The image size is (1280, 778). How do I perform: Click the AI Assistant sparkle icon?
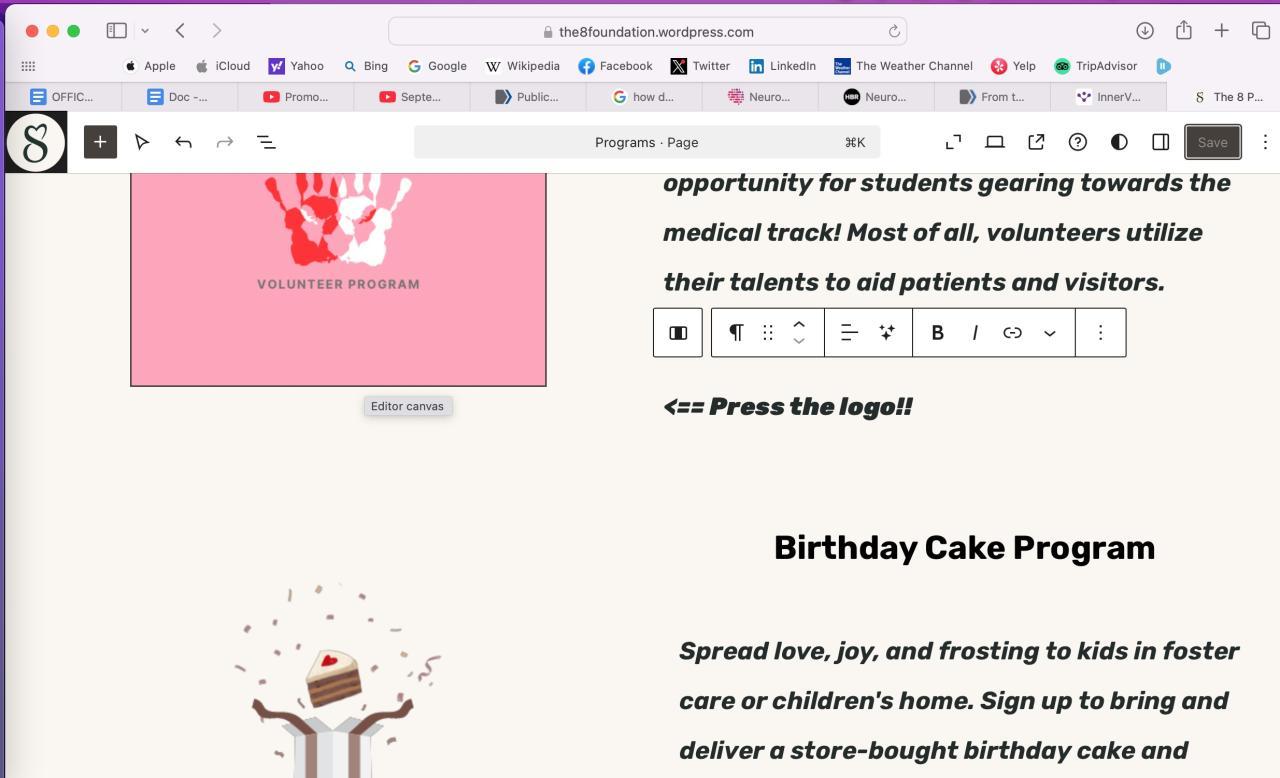click(887, 333)
